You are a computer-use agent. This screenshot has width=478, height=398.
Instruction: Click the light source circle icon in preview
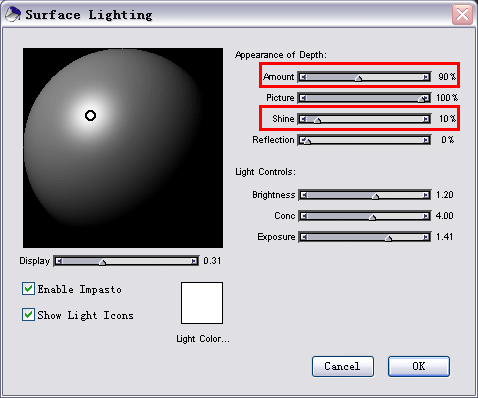[90, 115]
